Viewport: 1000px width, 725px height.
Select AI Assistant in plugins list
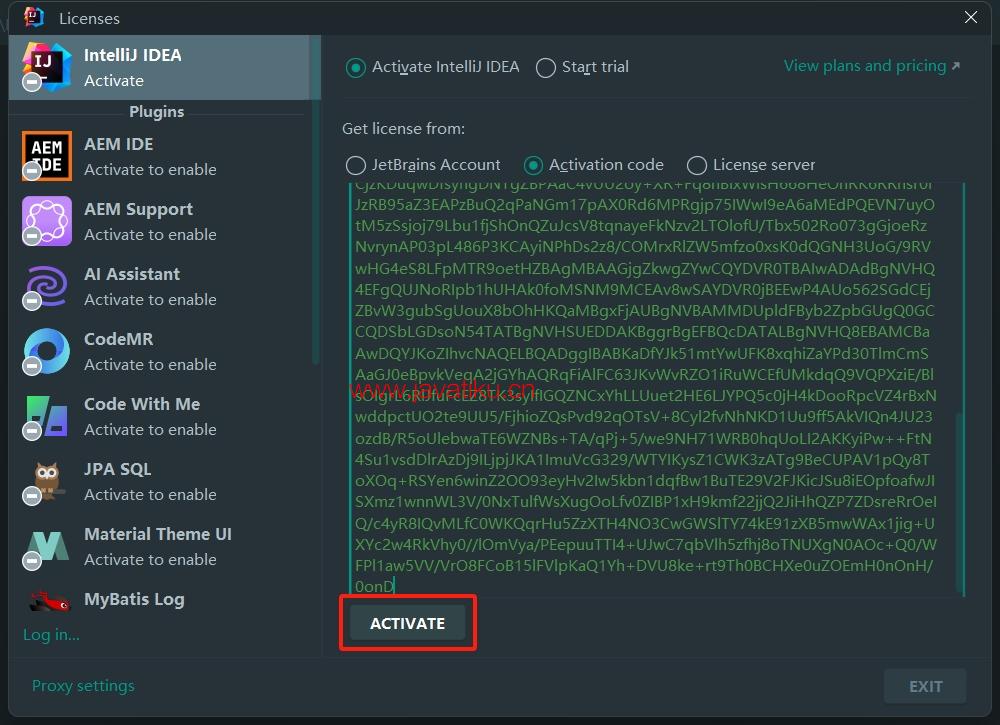[x=160, y=286]
